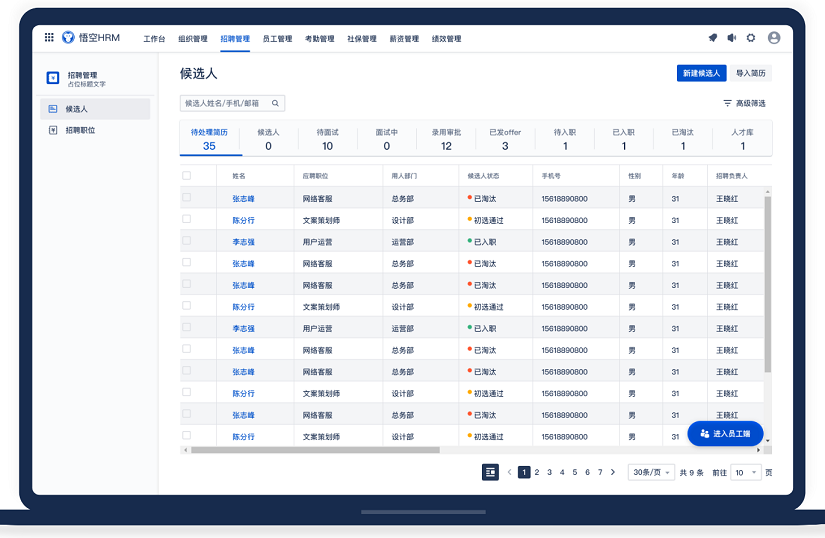Check the first 张志峰 row checkbox
The width and height of the screenshot is (825, 538).
pyautogui.click(x=187, y=198)
